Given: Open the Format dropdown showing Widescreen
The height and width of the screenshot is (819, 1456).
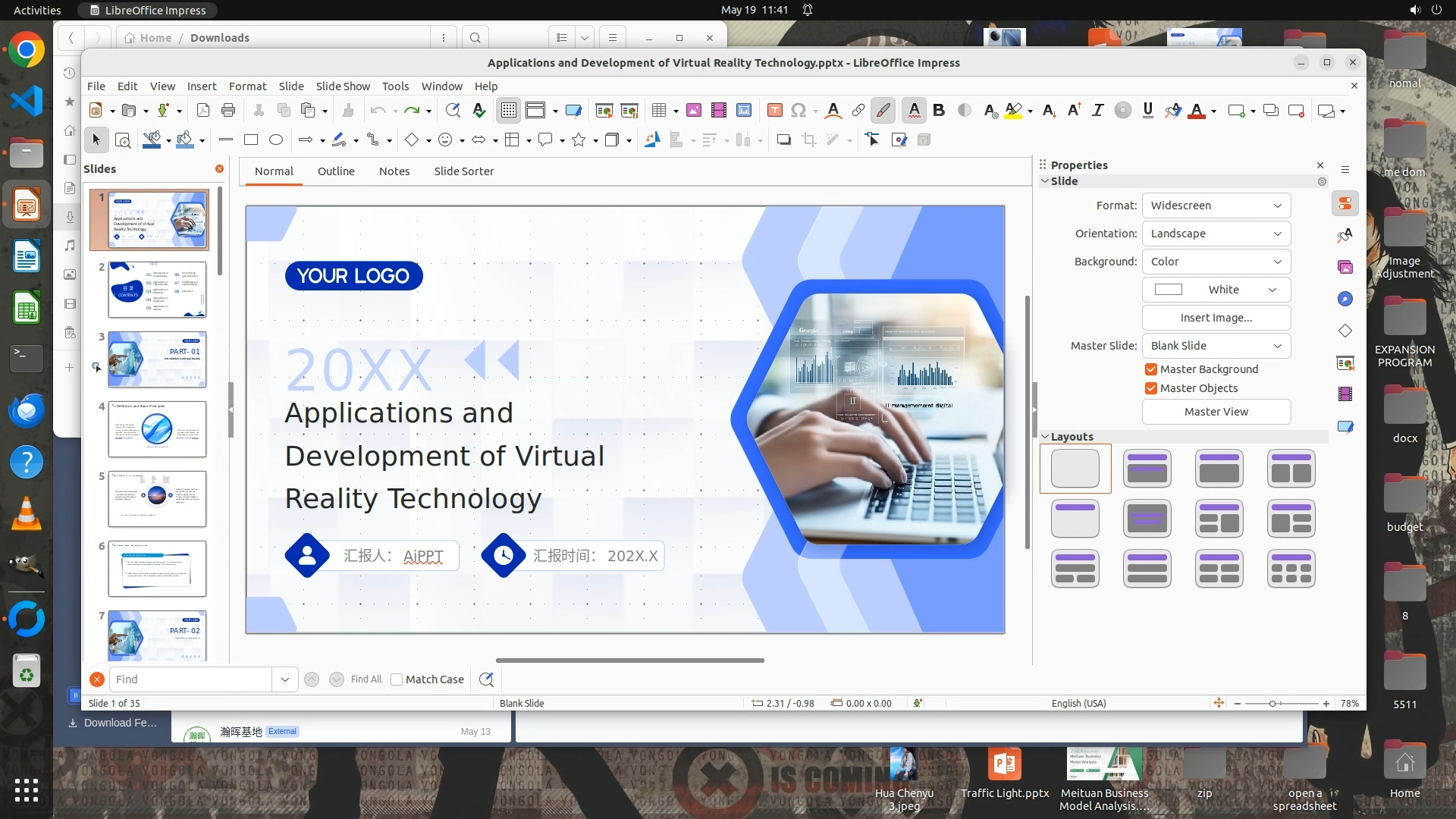Looking at the screenshot, I should tap(1216, 206).
